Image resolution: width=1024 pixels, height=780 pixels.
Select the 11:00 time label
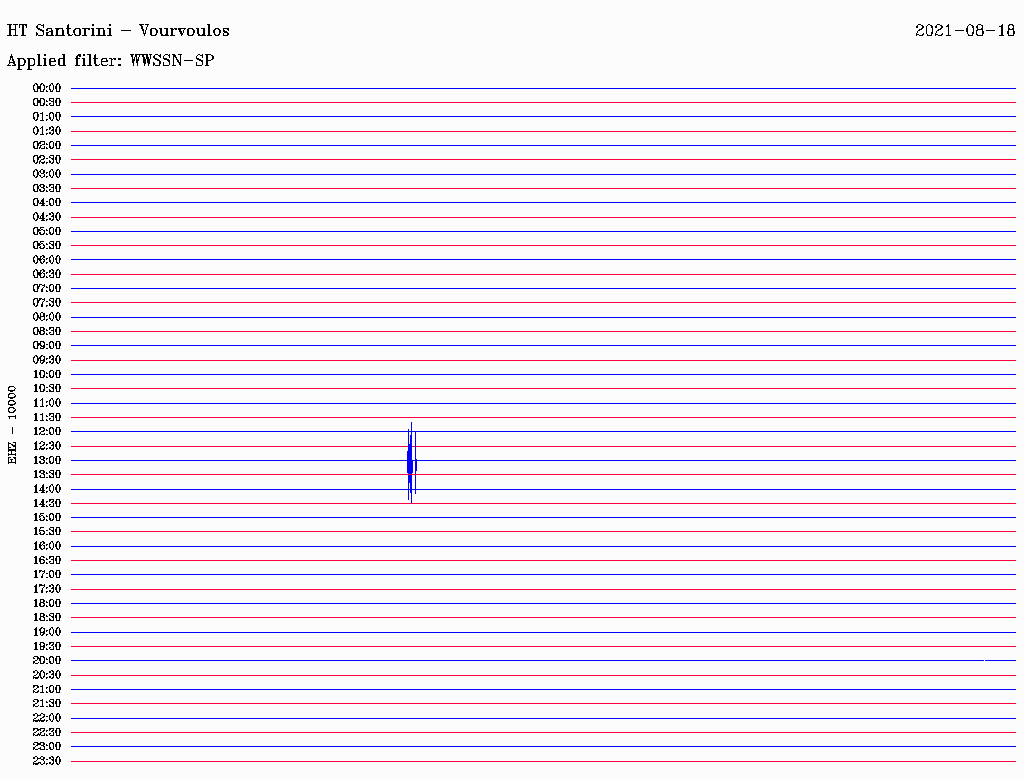(47, 403)
